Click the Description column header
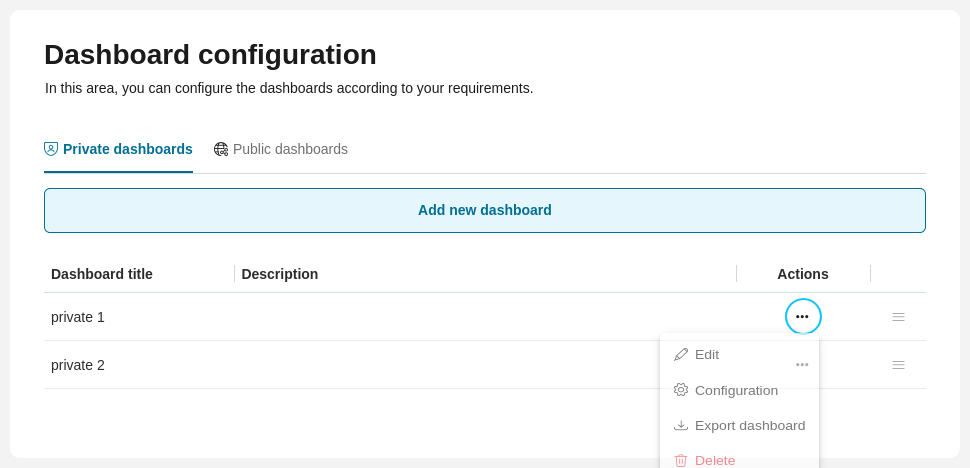The width and height of the screenshot is (970, 468). pos(280,274)
